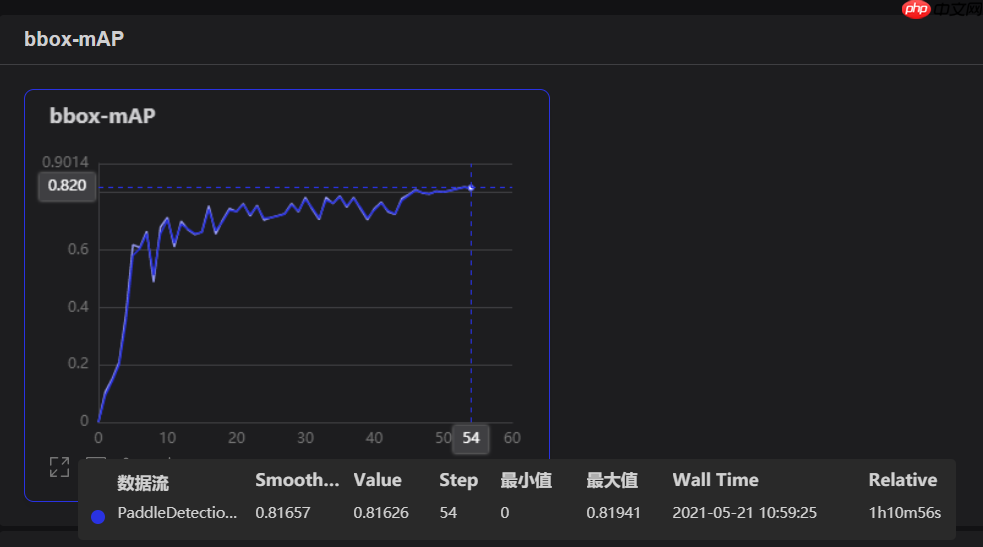The width and height of the screenshot is (983, 547).
Task: Click the blue PaddleDetection series color dot
Action: coord(98,517)
